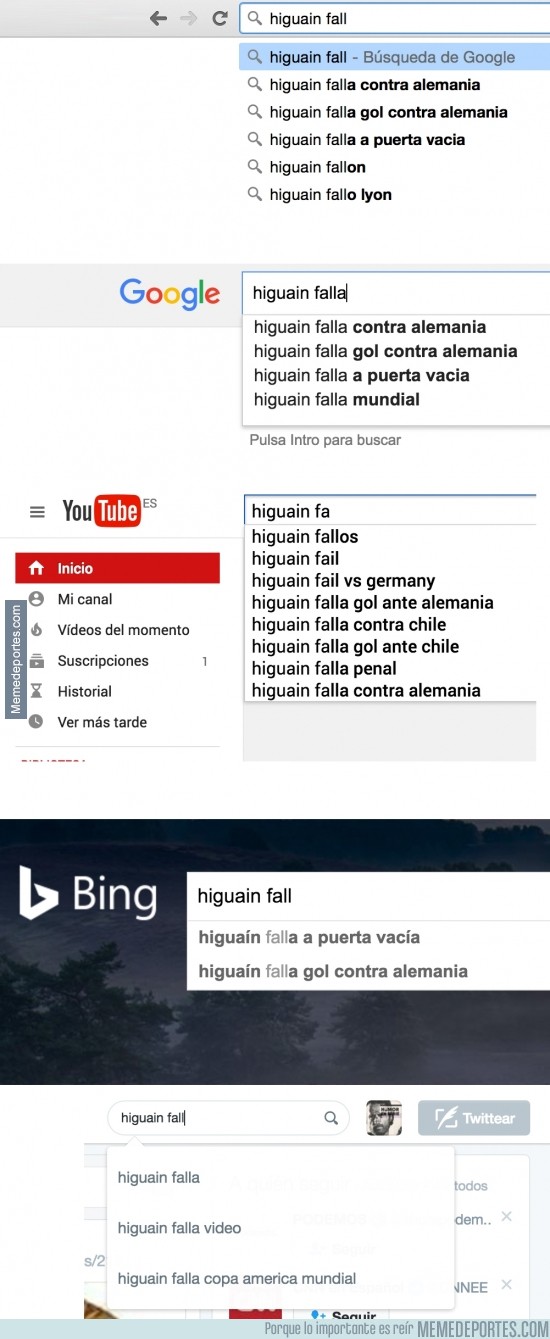Reload the page with refresh icon
Image resolution: width=550 pixels, height=1339 pixels.
[219, 18]
